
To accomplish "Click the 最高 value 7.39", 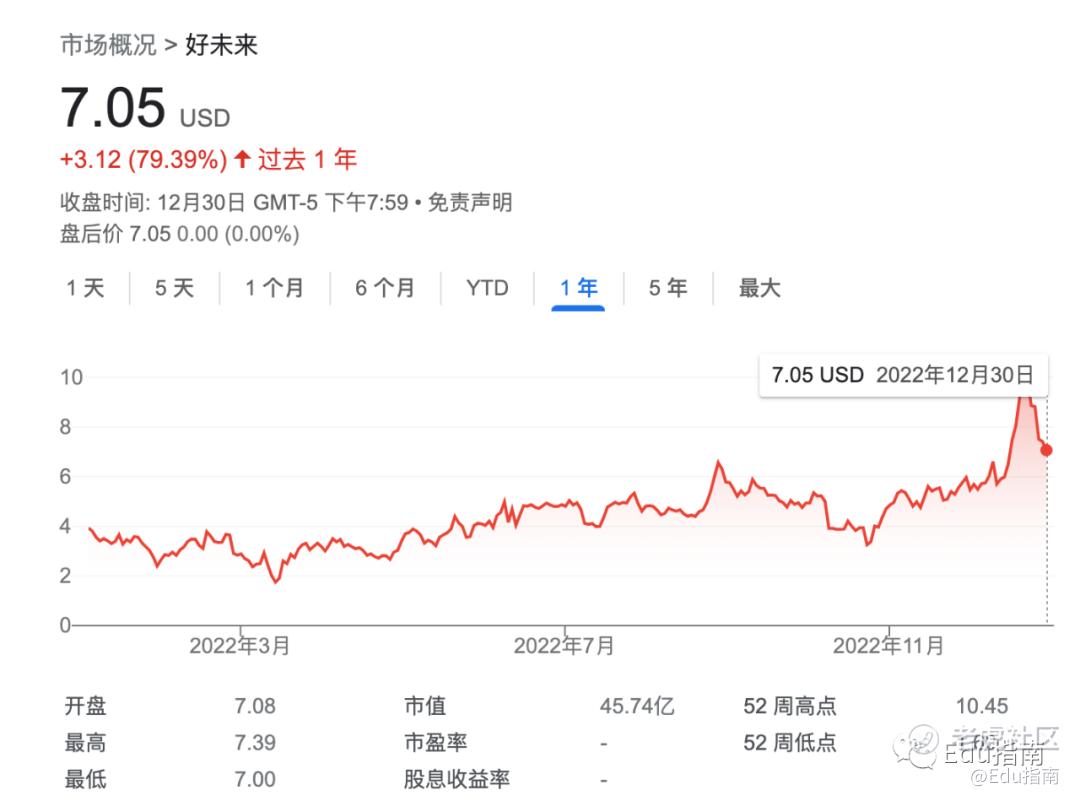I will click(x=255, y=742).
